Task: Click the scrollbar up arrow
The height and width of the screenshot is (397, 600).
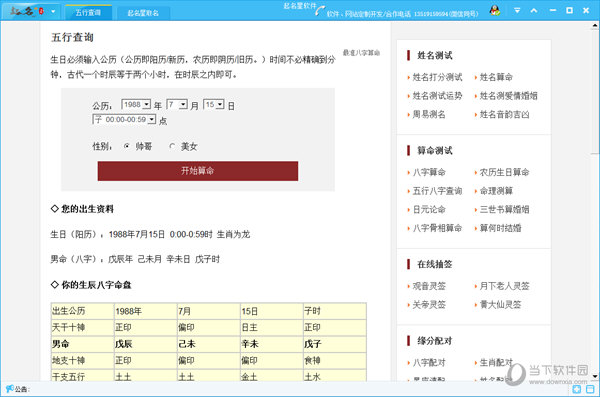Action: coord(595,26)
